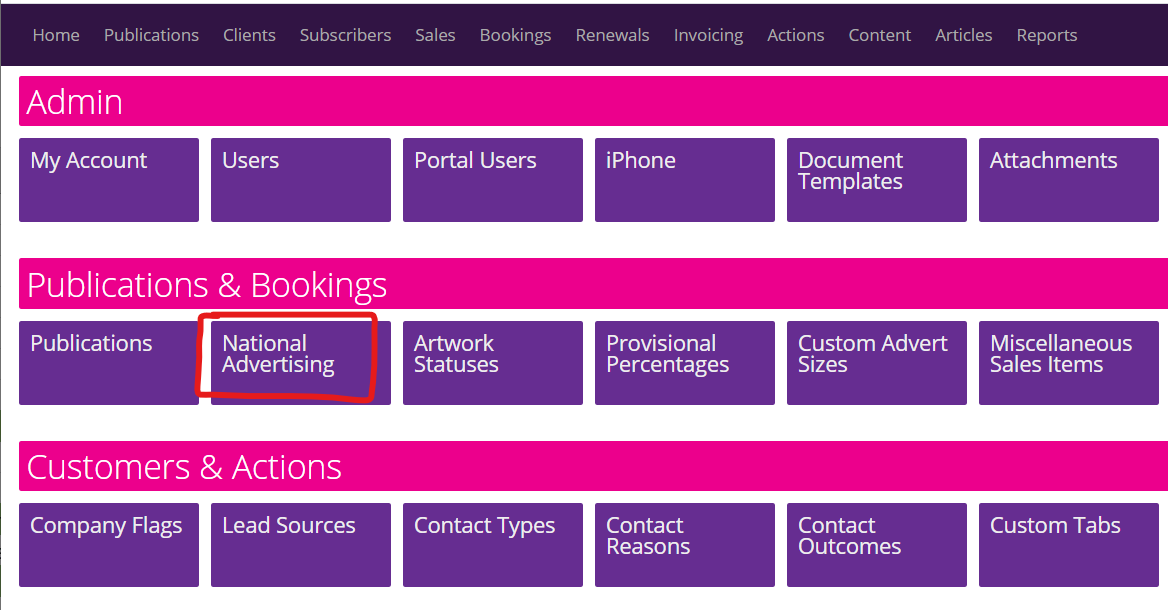Image resolution: width=1168 pixels, height=610 pixels.
Task: Select the Contact Outcomes tile
Action: pos(876,544)
